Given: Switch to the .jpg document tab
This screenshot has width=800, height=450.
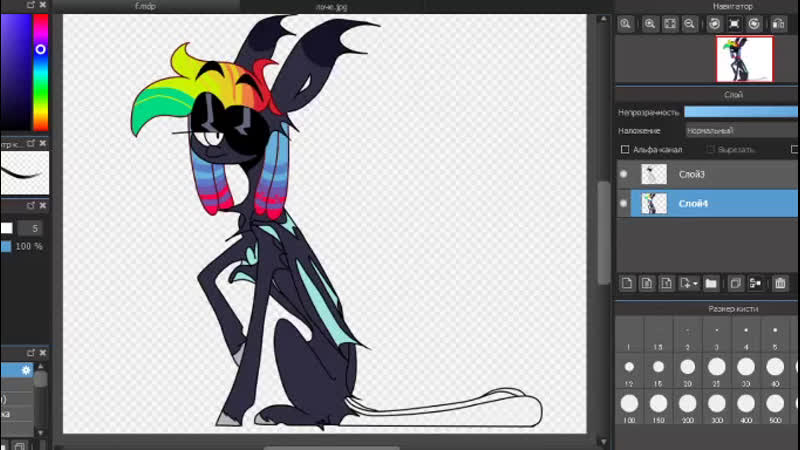Looking at the screenshot, I should pos(331,6).
